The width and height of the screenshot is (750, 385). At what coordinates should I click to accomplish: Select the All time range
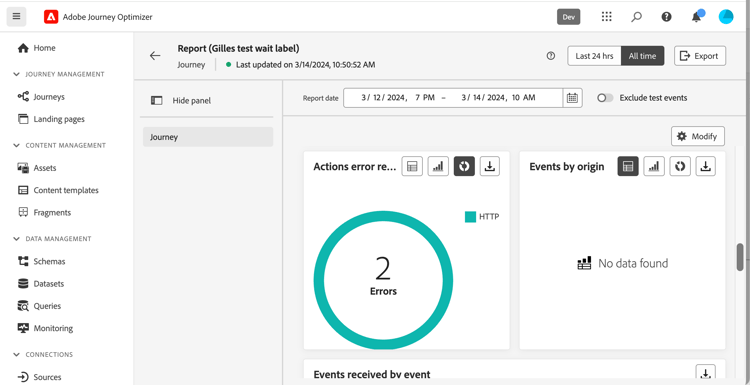[x=642, y=56]
